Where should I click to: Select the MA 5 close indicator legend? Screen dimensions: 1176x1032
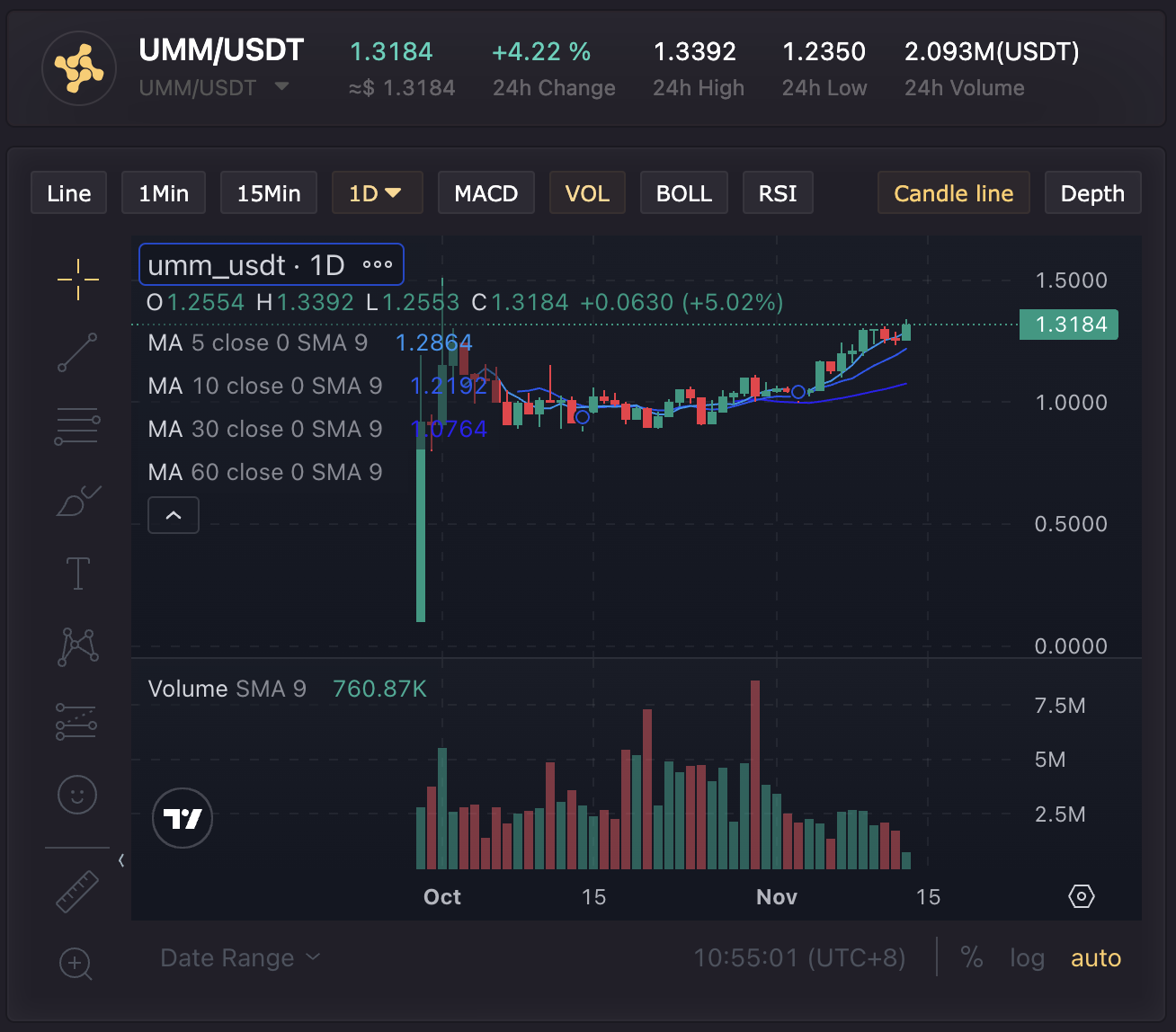[x=258, y=343]
